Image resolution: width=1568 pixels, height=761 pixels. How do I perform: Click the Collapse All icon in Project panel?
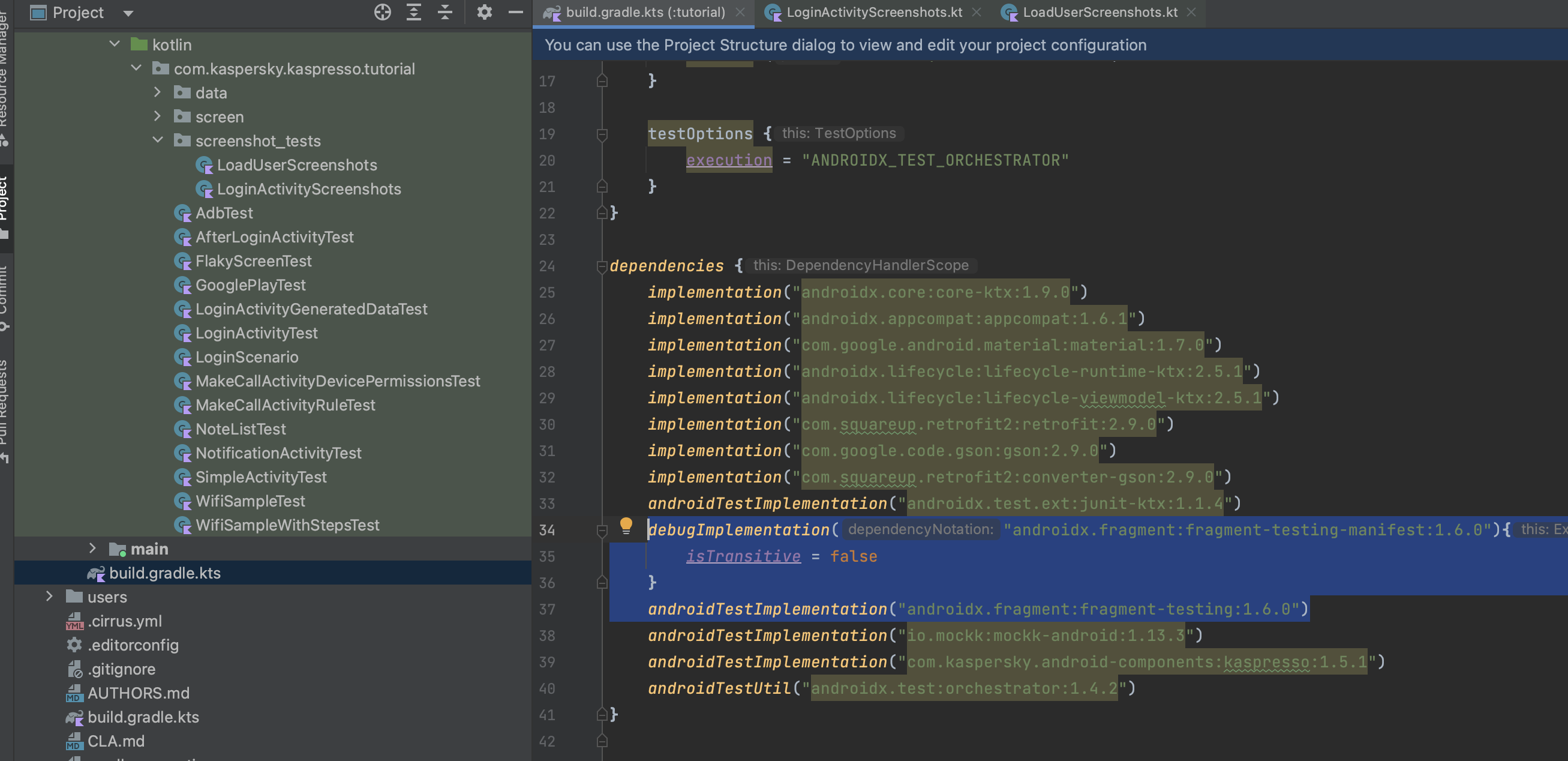(x=446, y=12)
